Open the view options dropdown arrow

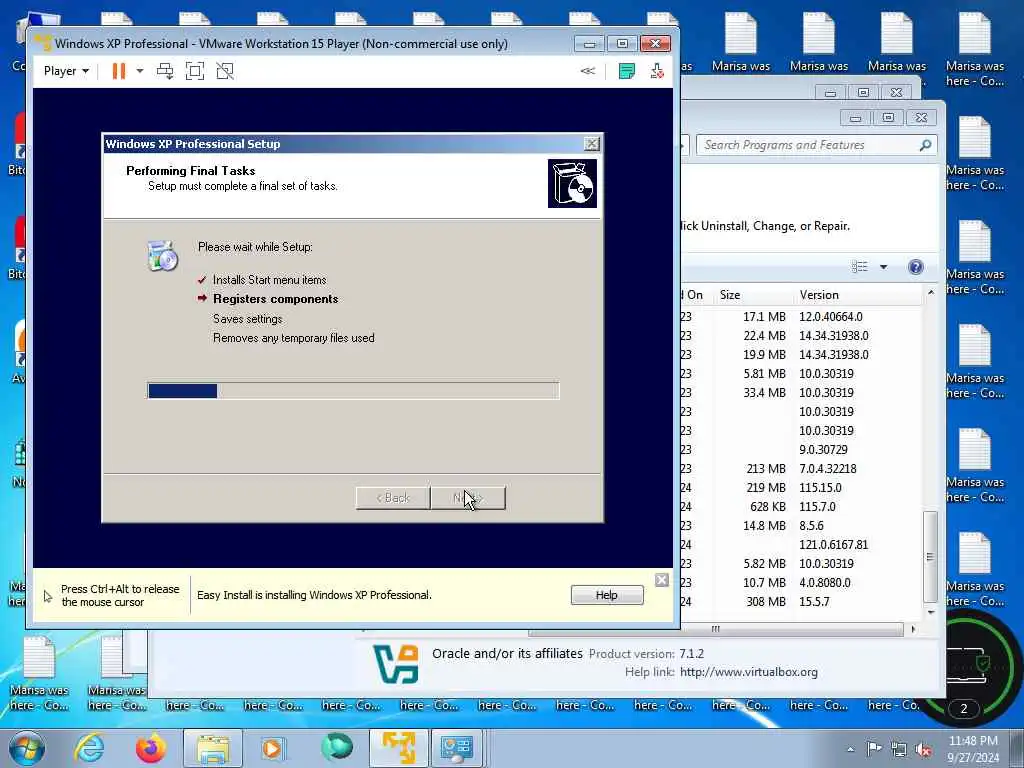[884, 266]
